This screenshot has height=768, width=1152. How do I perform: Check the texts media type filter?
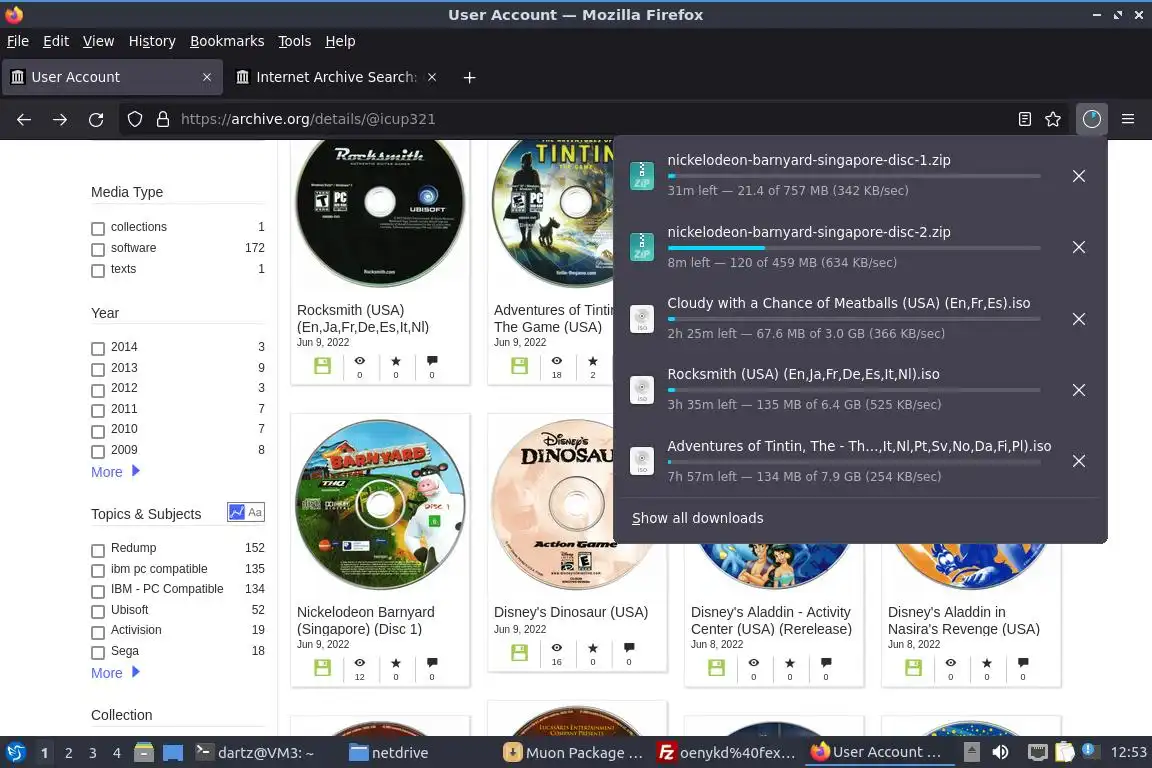(x=98, y=270)
